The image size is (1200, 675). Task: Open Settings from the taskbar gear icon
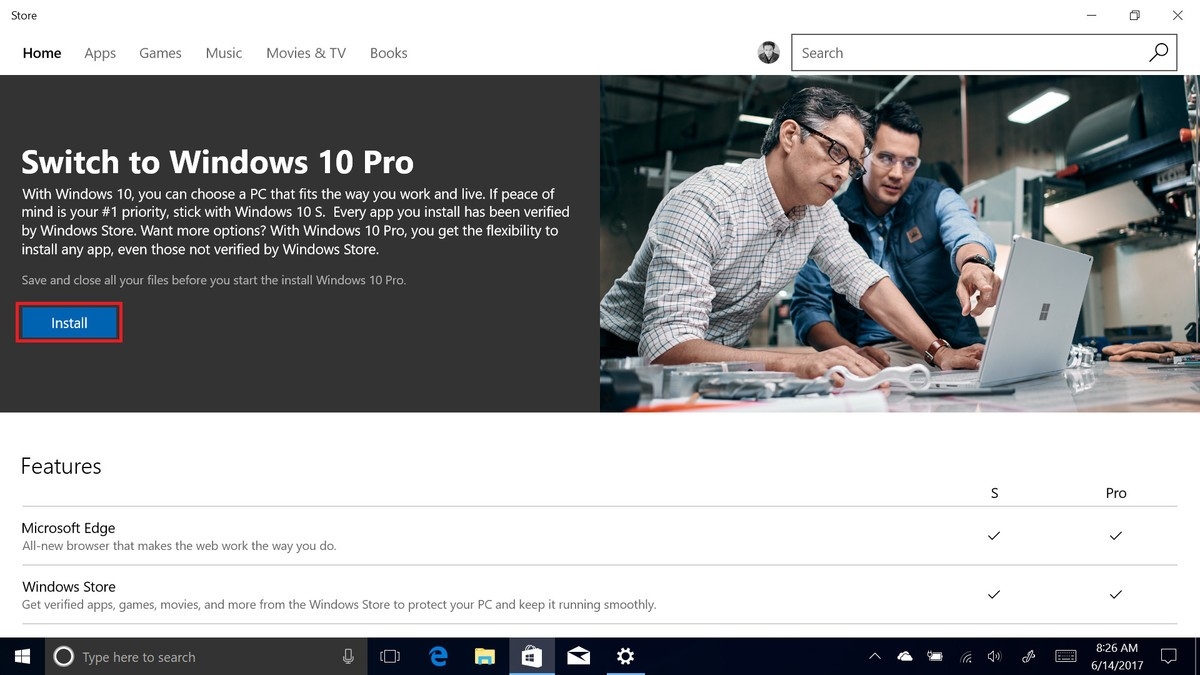[x=625, y=656]
